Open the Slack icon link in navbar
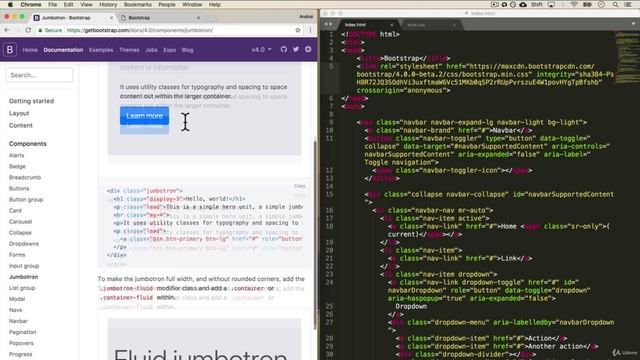This screenshot has height=360, width=640. [308, 49]
